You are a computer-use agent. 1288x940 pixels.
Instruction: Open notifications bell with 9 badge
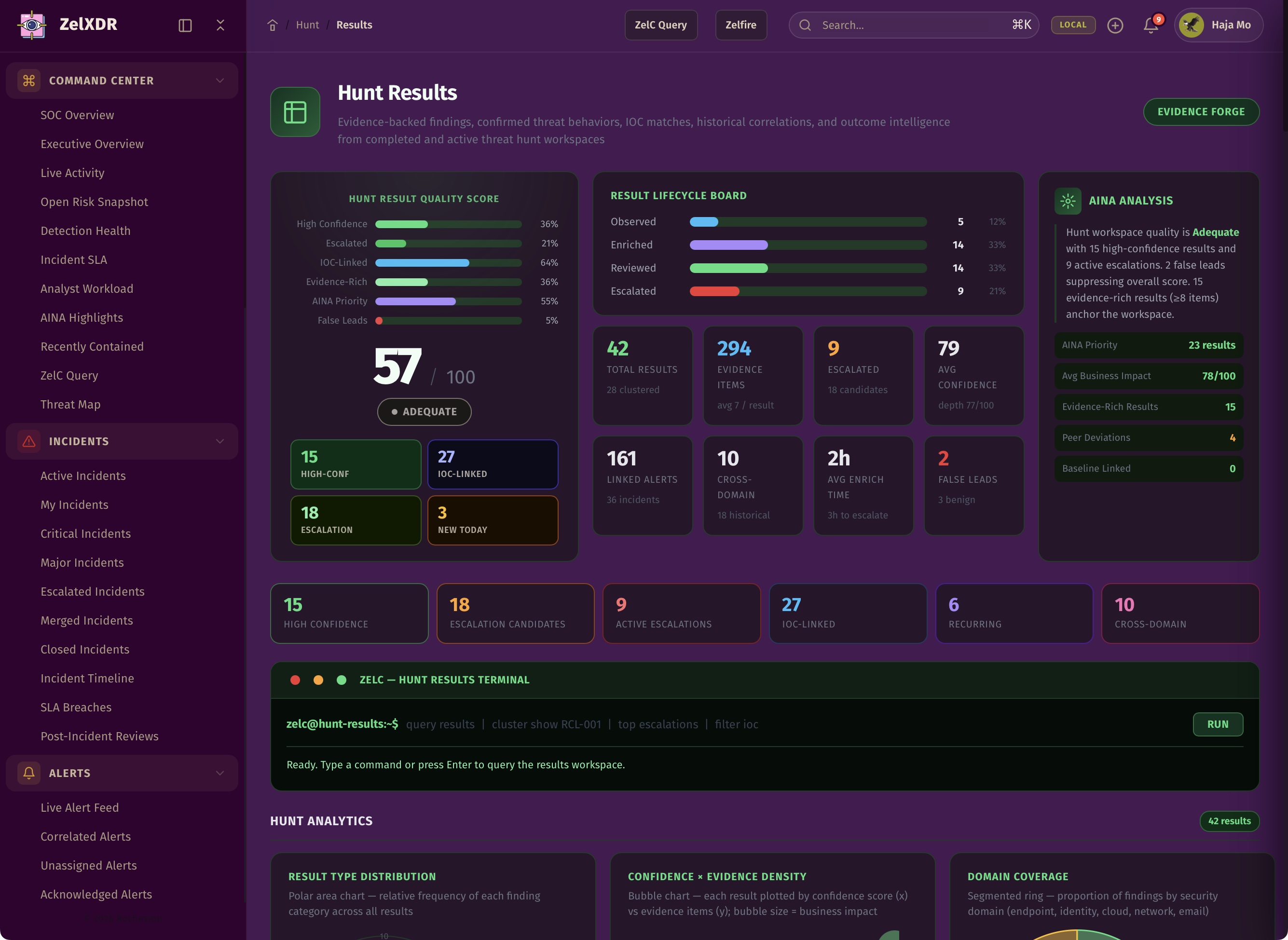pyautogui.click(x=1151, y=25)
